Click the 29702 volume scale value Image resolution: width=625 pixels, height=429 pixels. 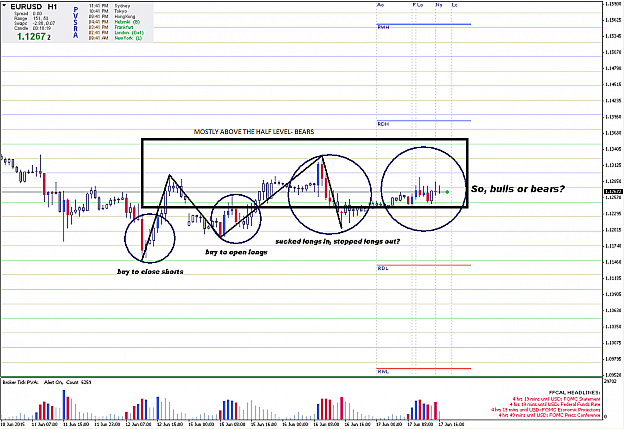pos(610,382)
